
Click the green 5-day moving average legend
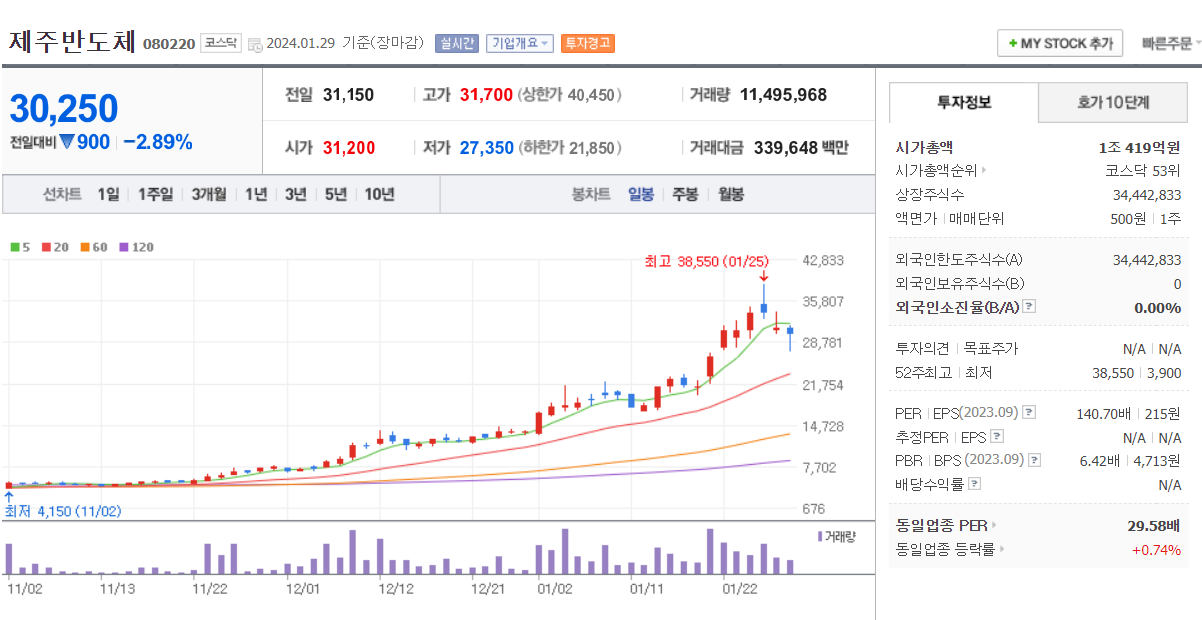[19, 246]
